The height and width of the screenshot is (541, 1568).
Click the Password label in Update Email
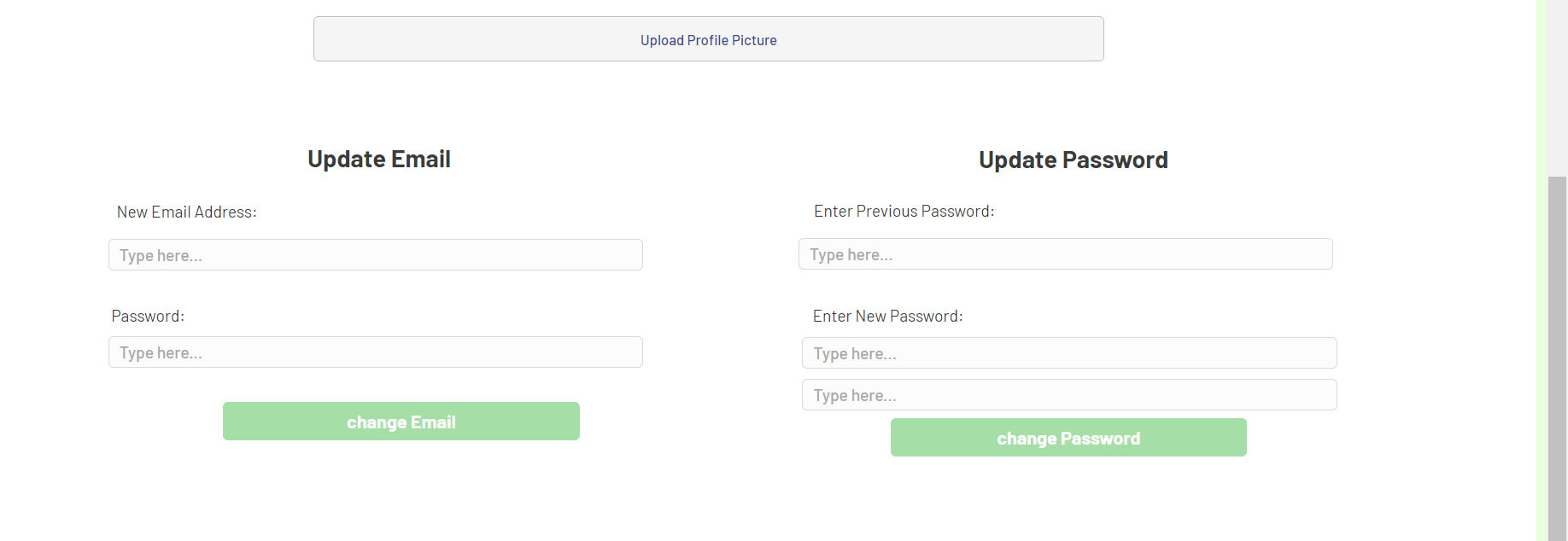coord(148,317)
